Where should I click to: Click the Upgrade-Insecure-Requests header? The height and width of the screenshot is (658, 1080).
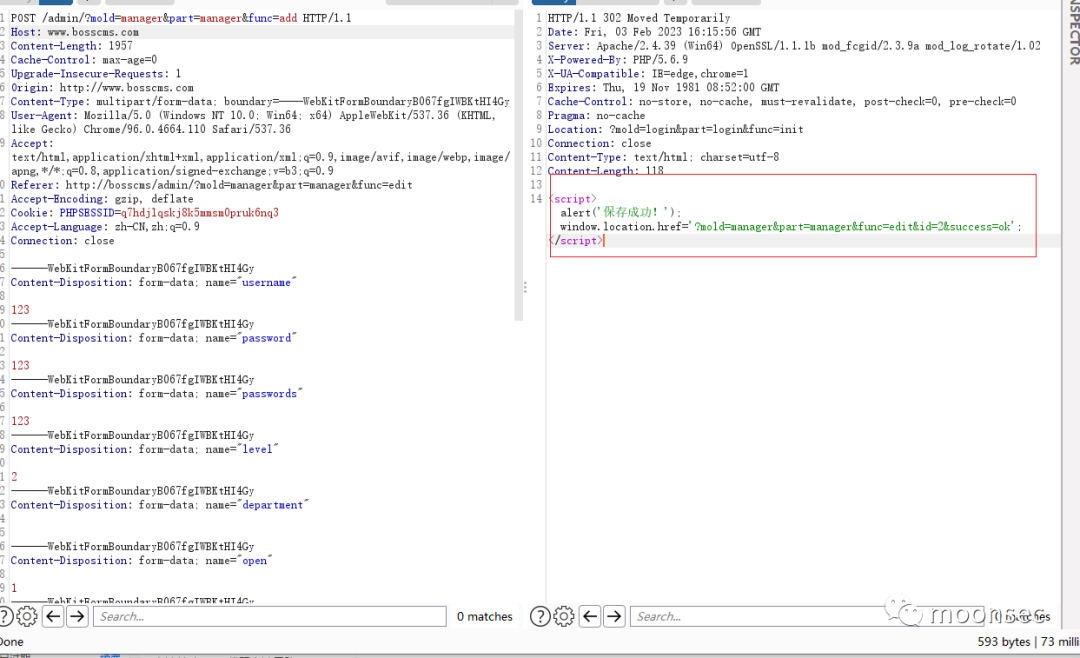point(96,73)
